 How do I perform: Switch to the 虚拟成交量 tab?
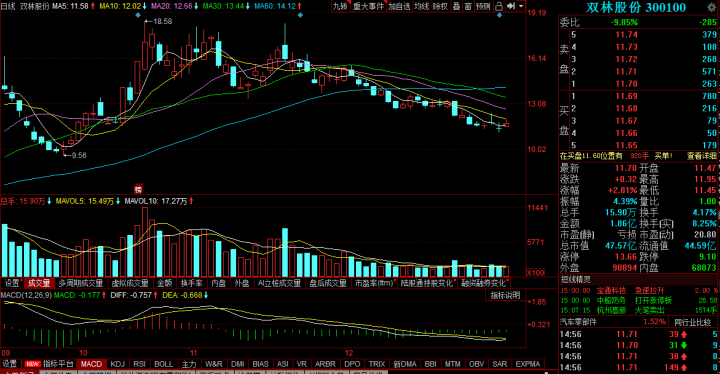[x=130, y=283]
